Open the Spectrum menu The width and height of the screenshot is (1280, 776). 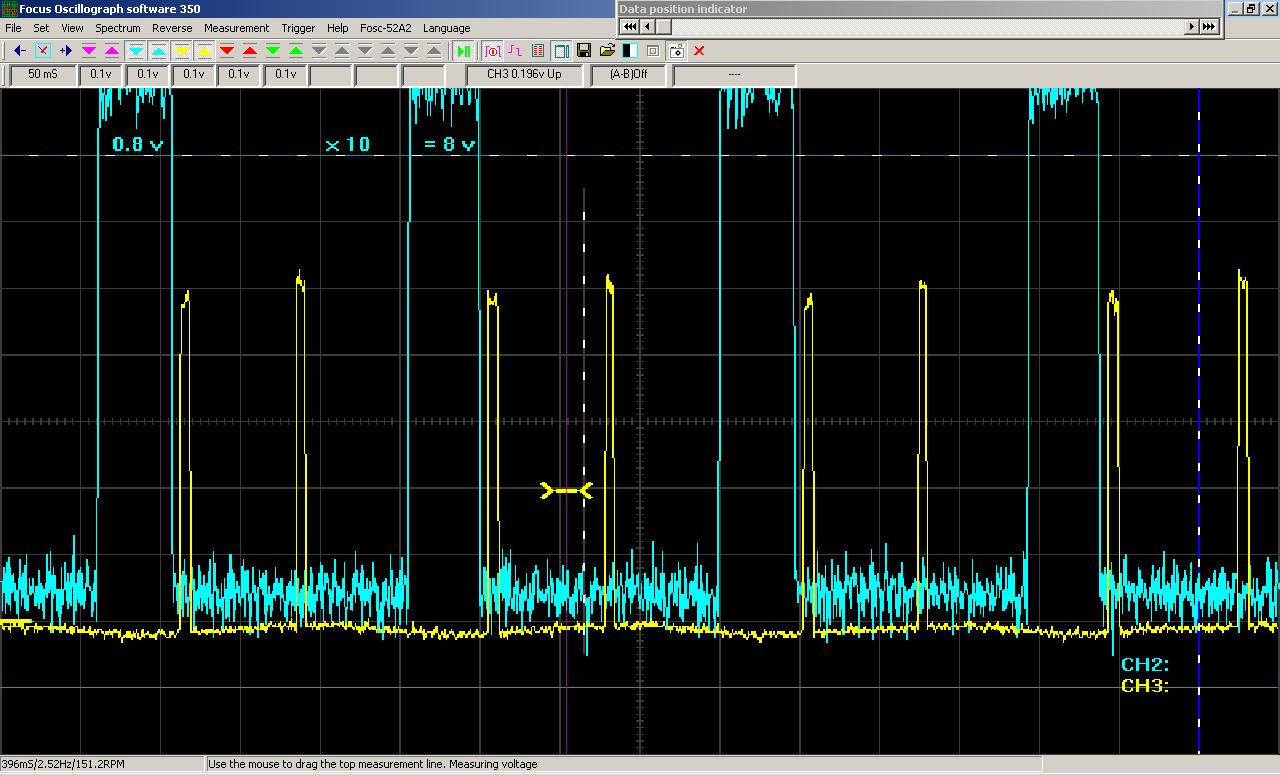(118, 28)
